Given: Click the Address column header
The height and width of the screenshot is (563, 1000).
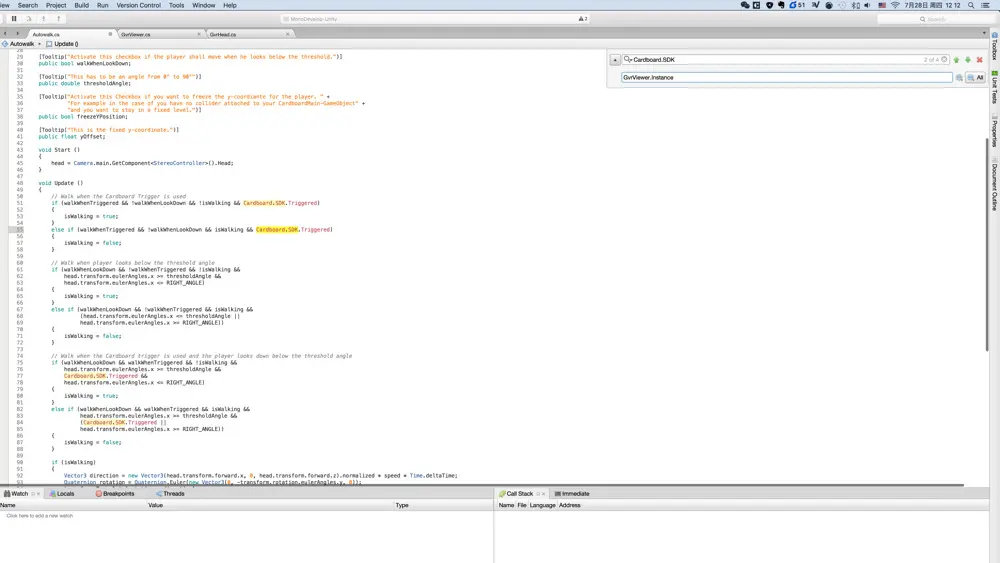Looking at the screenshot, I should pos(570,505).
